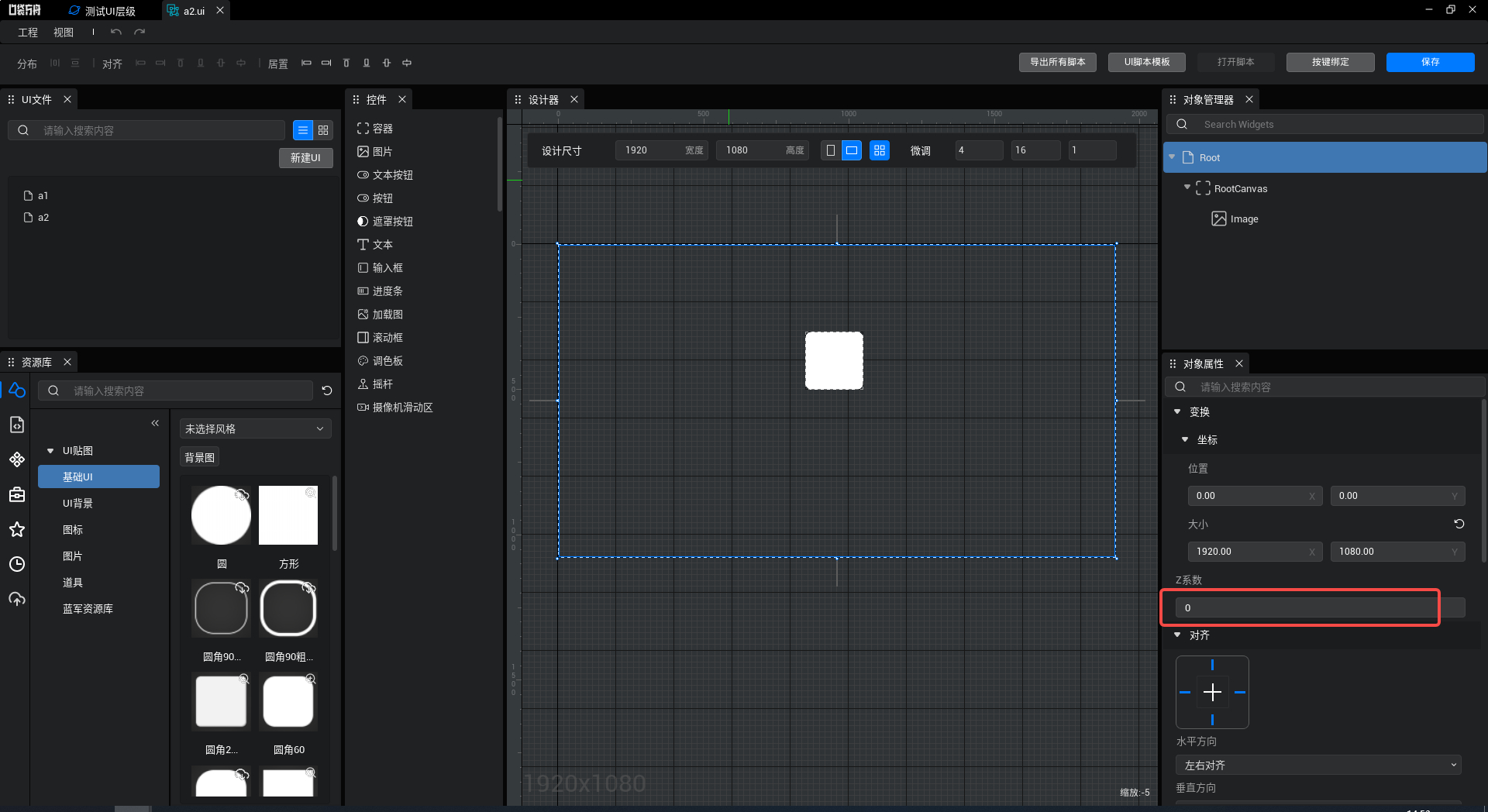
Task: Select the a1 UI file
Action: click(x=36, y=195)
